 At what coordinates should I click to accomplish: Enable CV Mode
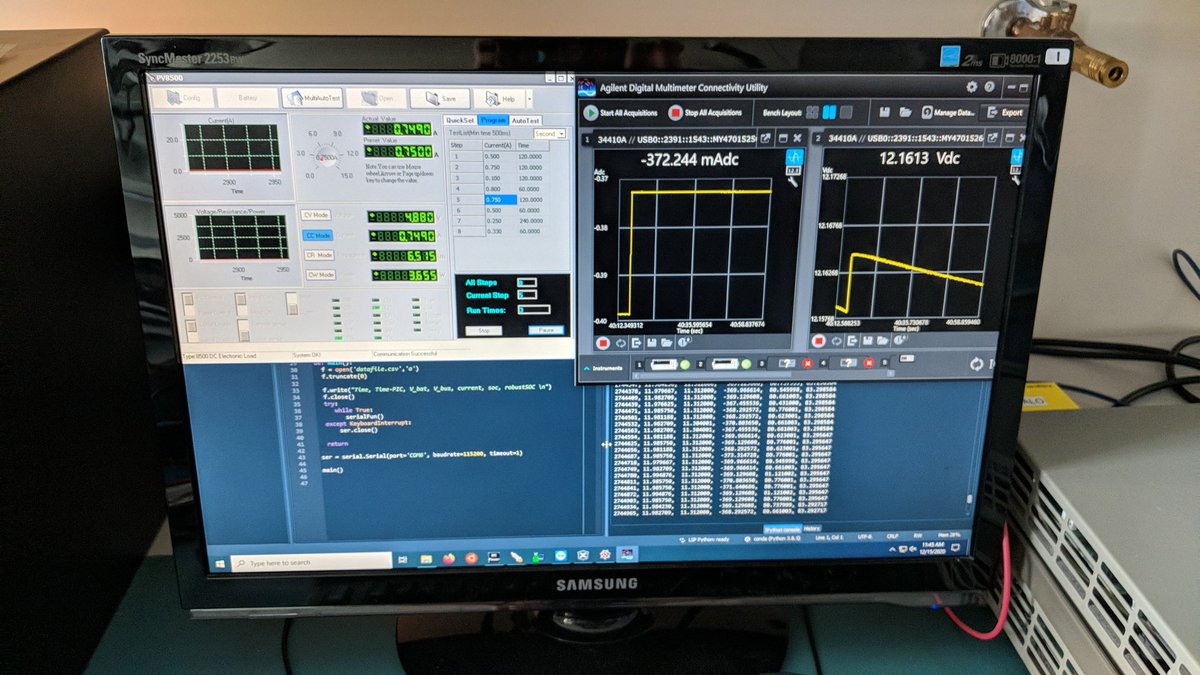coord(316,215)
